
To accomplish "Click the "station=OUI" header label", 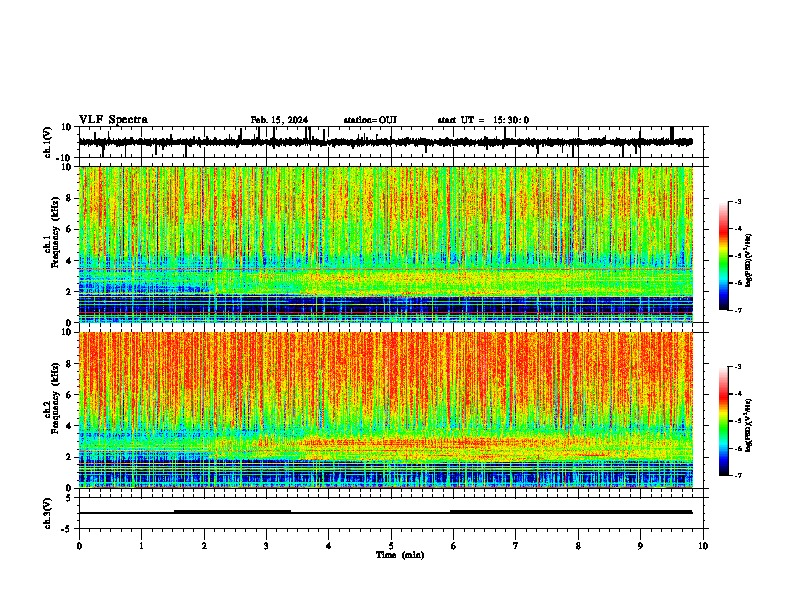I will [370, 120].
